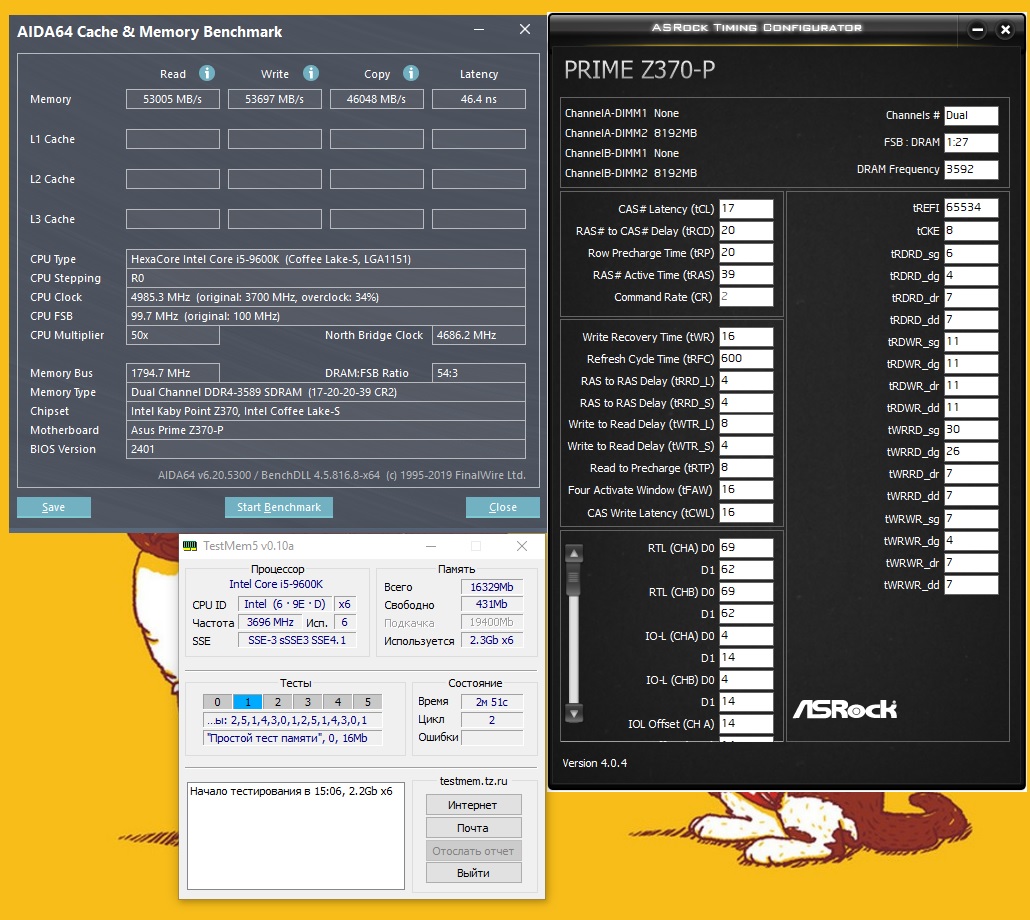Click the CPU Clock value 4985.3 MHz

point(326,297)
